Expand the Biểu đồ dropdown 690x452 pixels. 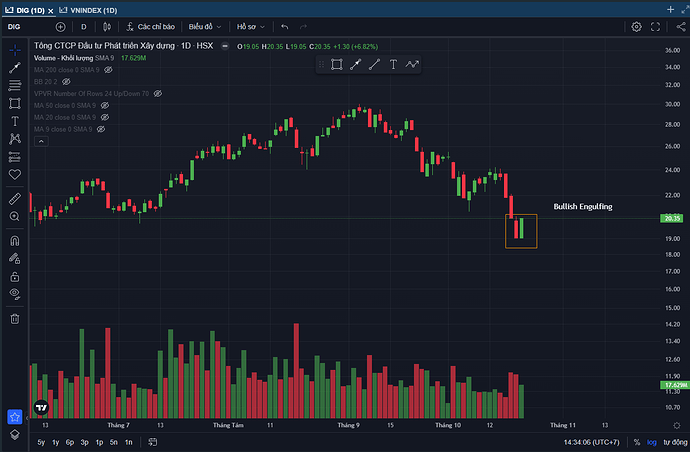point(204,27)
